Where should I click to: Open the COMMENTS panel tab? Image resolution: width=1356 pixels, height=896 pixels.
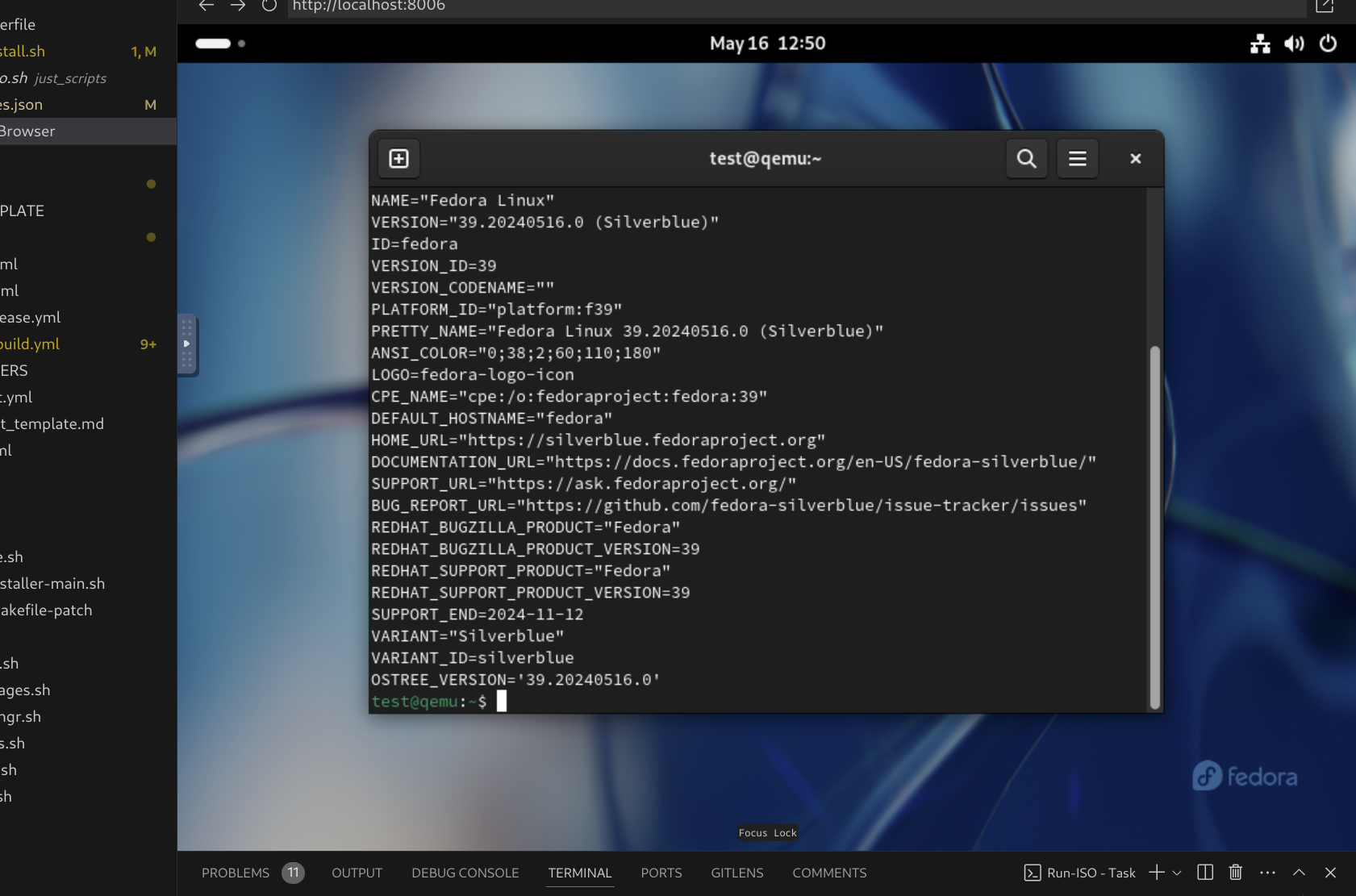(x=830, y=873)
